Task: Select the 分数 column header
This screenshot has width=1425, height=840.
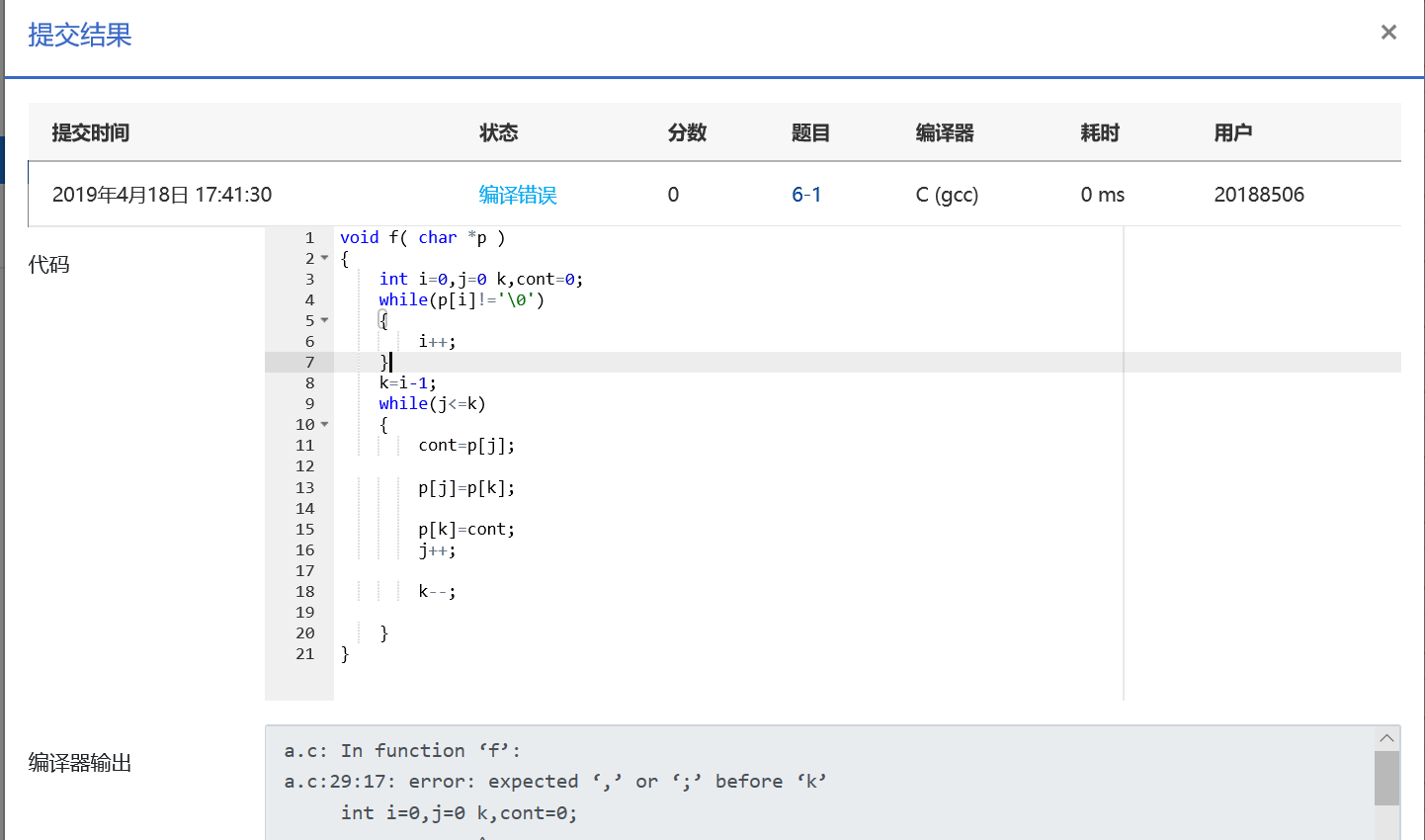Action: tap(688, 132)
